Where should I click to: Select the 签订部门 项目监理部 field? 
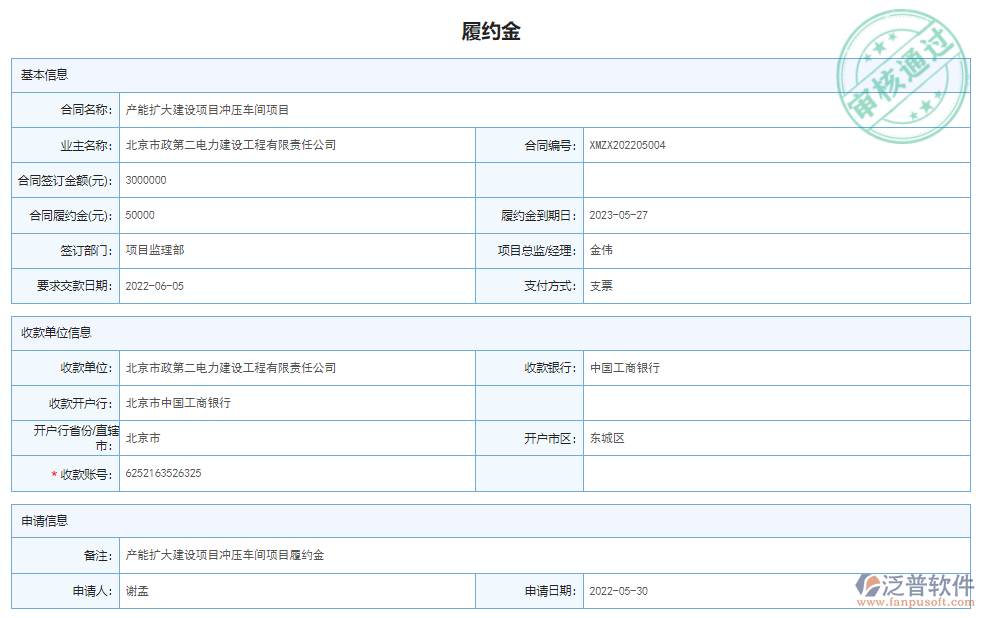155,250
